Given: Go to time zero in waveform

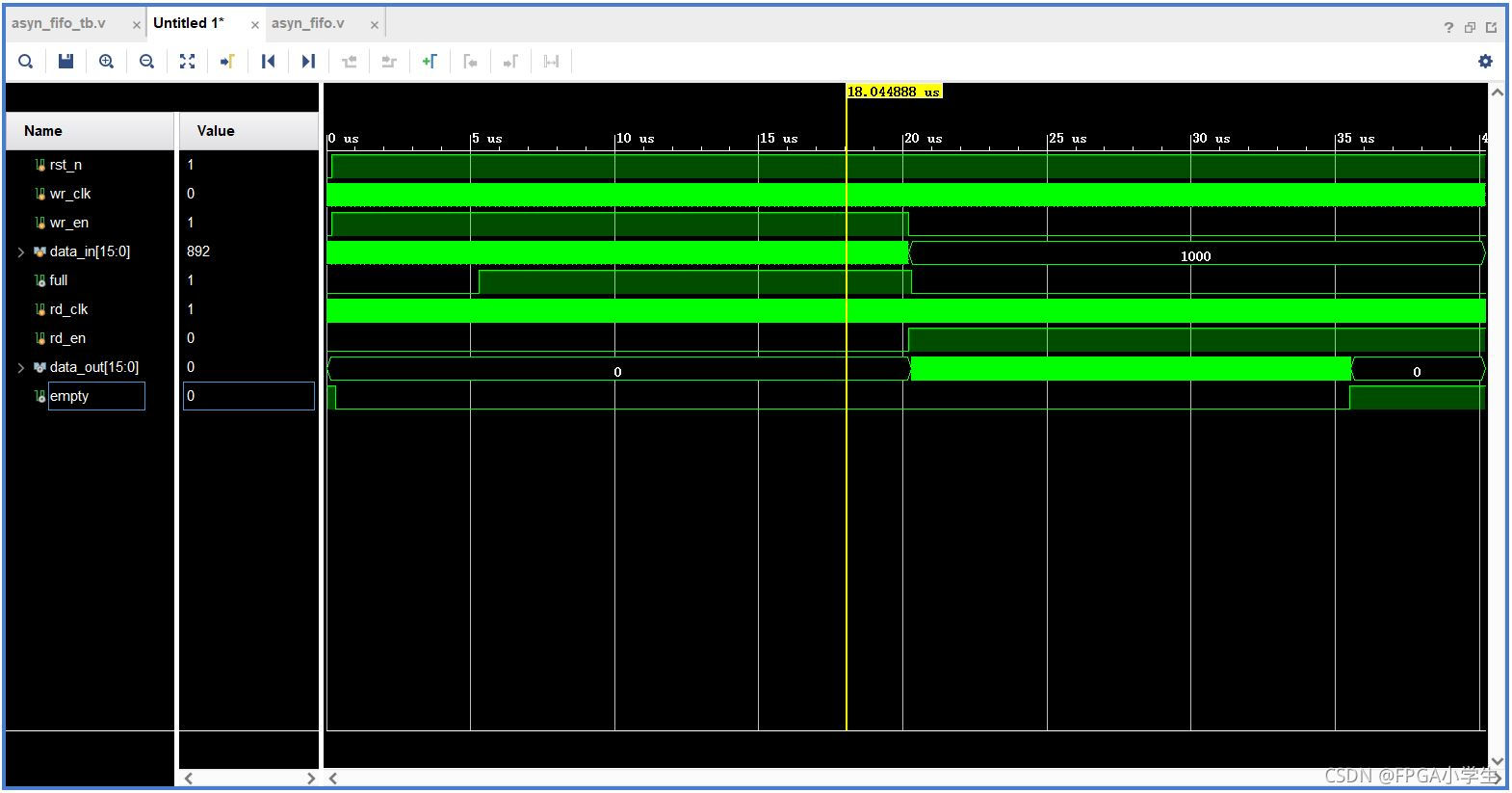Looking at the screenshot, I should (268, 62).
